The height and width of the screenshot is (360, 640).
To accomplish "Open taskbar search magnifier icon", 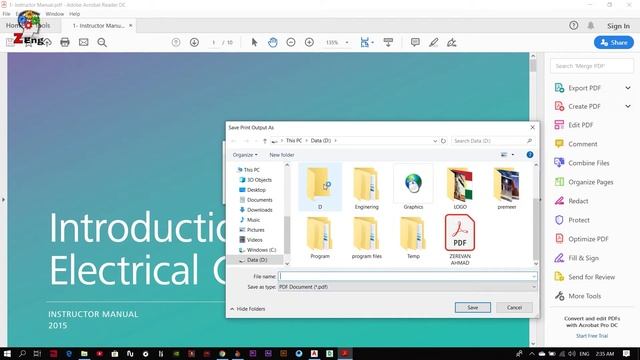I will coord(22,353).
